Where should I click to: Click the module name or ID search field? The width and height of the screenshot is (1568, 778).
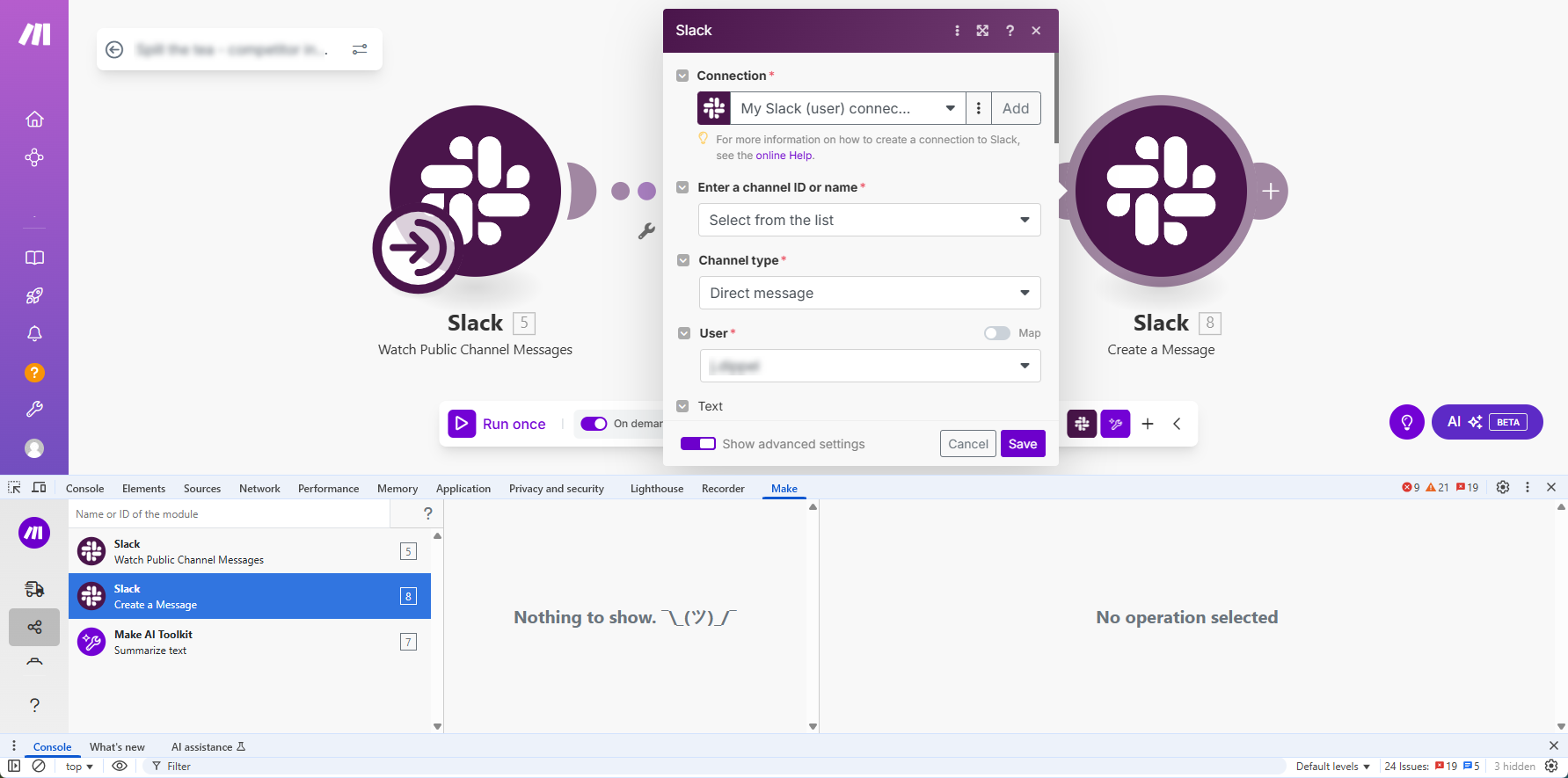click(x=229, y=514)
